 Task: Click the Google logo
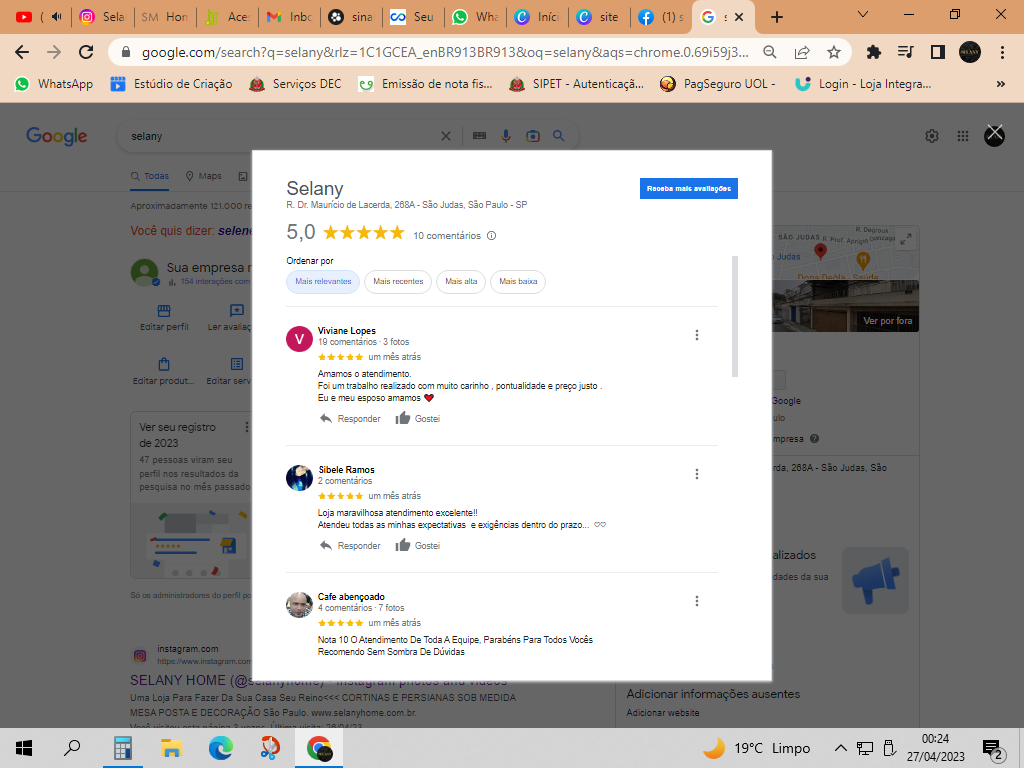[x=57, y=136]
